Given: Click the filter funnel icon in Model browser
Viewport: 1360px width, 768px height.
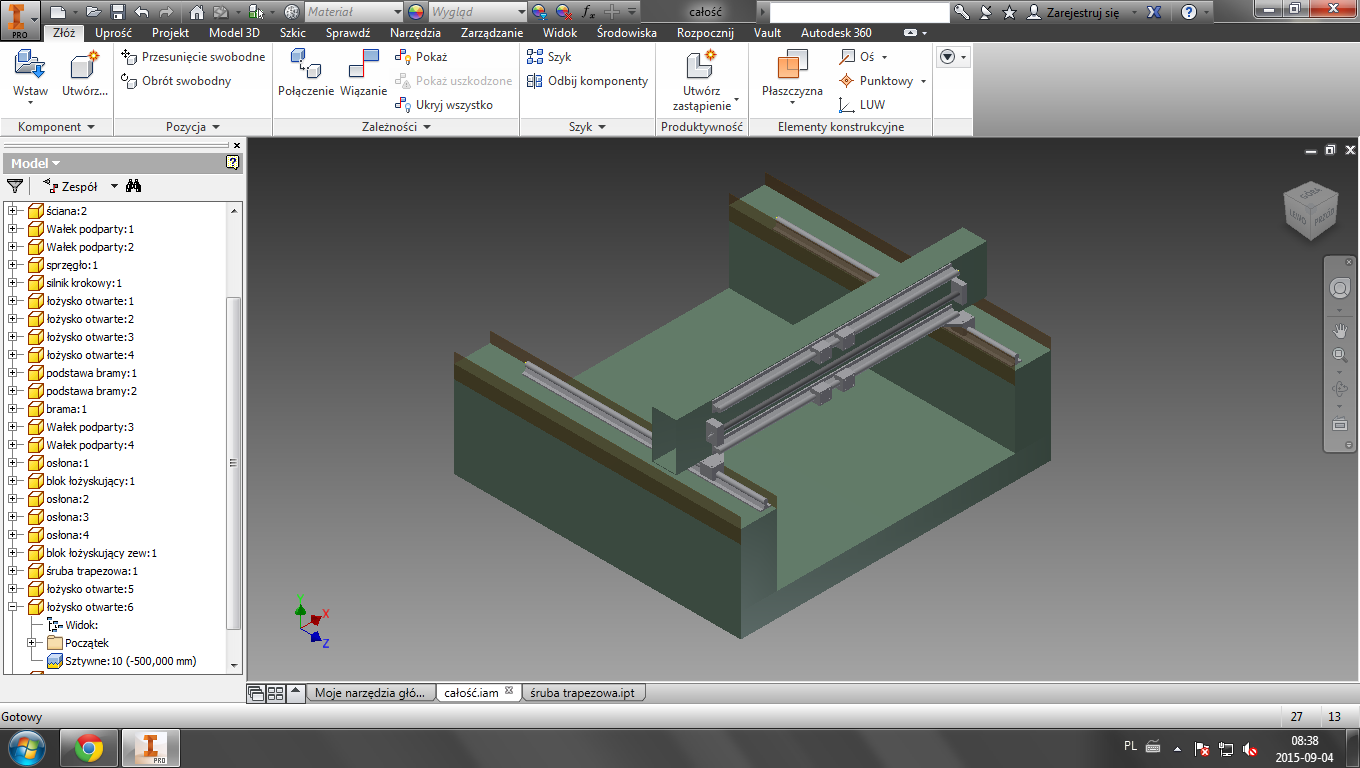Looking at the screenshot, I should [x=15, y=186].
